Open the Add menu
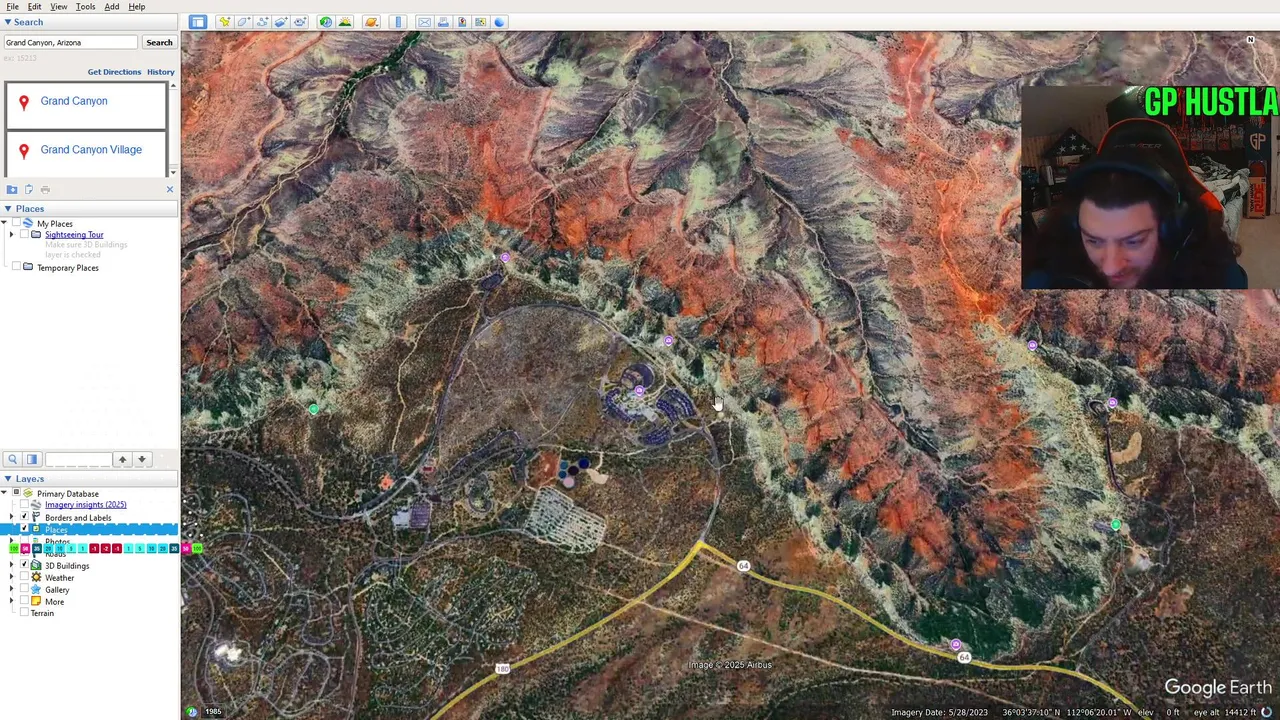 [x=112, y=7]
